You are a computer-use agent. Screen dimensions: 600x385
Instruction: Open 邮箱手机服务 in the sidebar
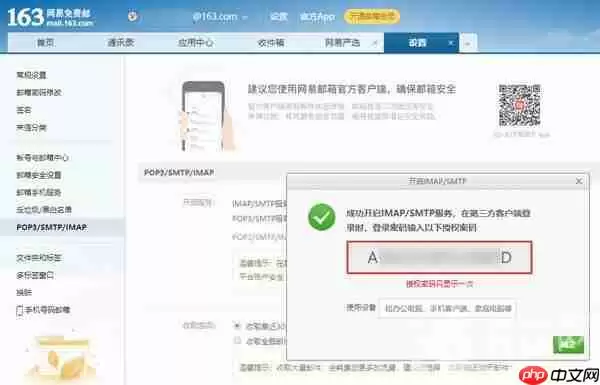[39, 192]
